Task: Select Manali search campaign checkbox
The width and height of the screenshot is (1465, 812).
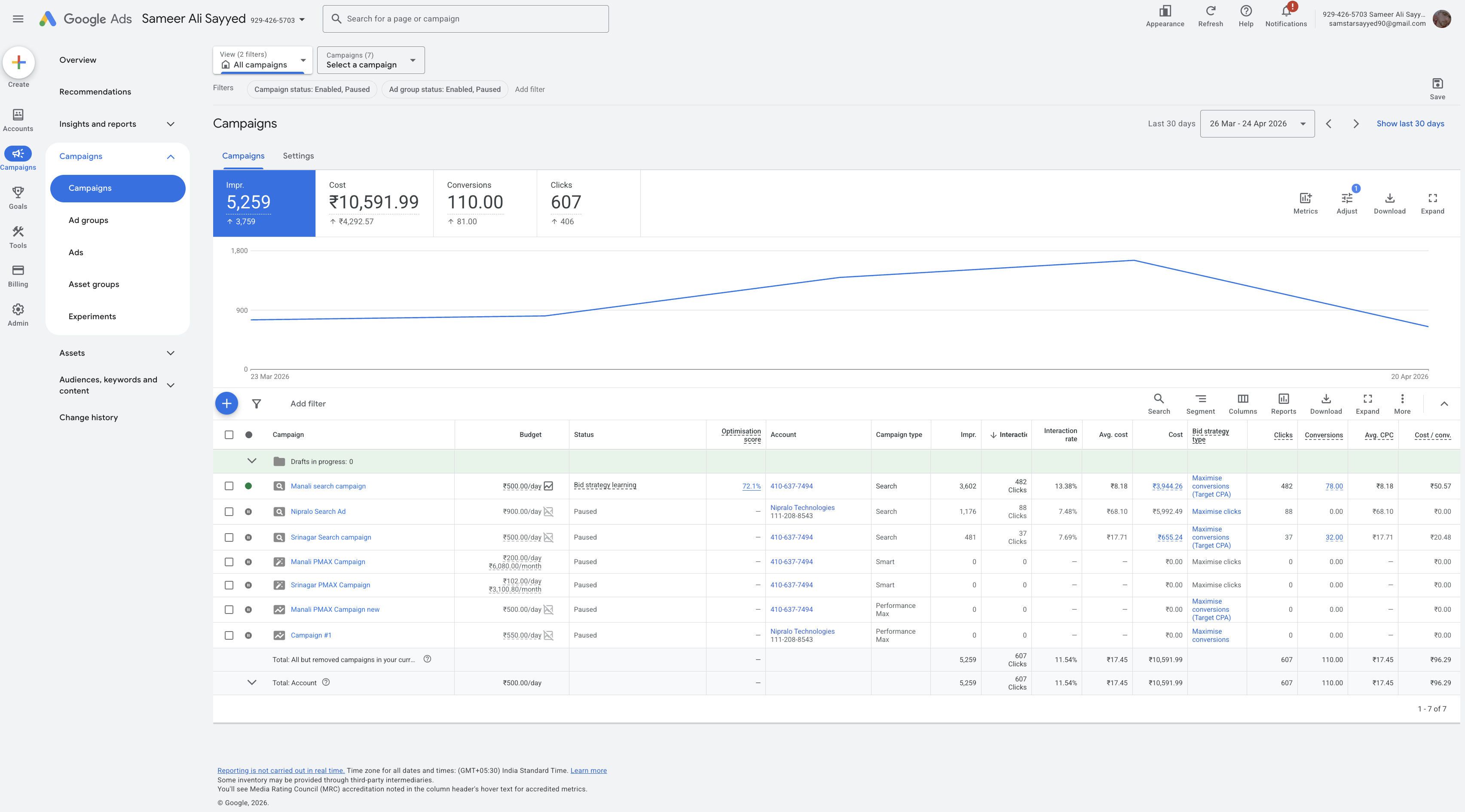Action: pyautogui.click(x=229, y=485)
